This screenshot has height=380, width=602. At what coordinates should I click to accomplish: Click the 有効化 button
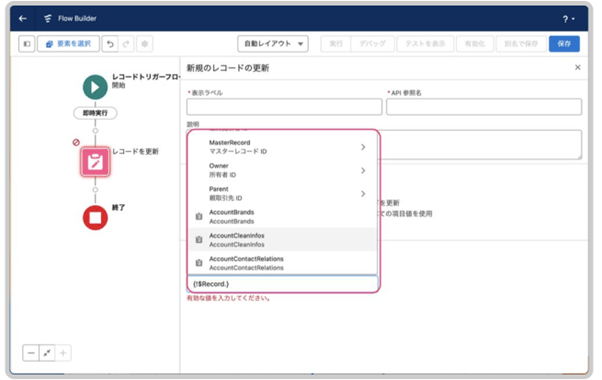pos(475,44)
